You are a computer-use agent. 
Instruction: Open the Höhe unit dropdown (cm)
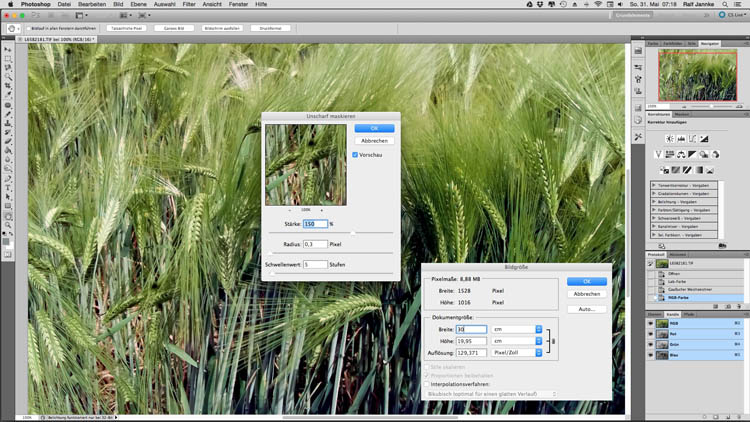517,341
